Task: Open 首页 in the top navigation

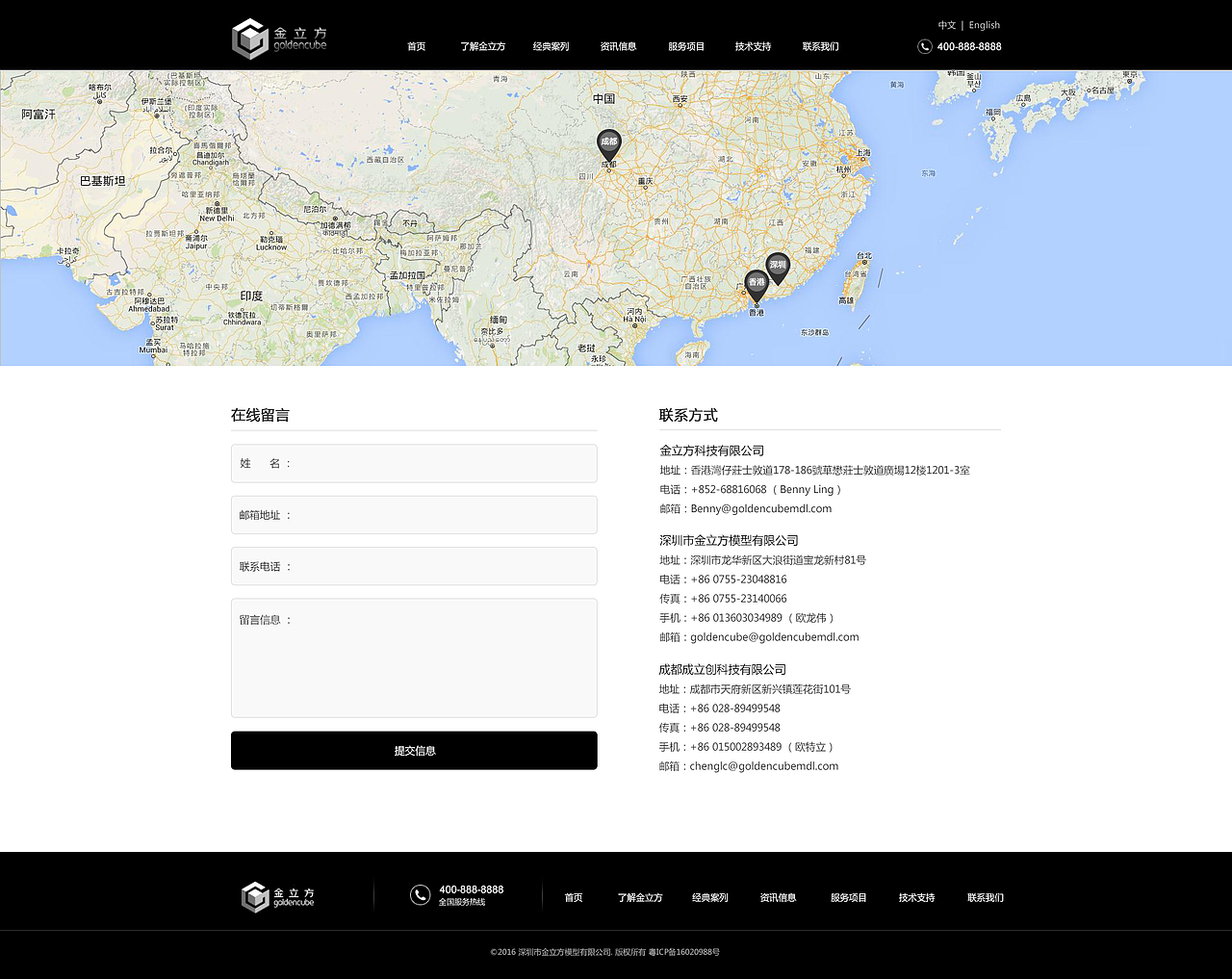Action: (x=416, y=46)
